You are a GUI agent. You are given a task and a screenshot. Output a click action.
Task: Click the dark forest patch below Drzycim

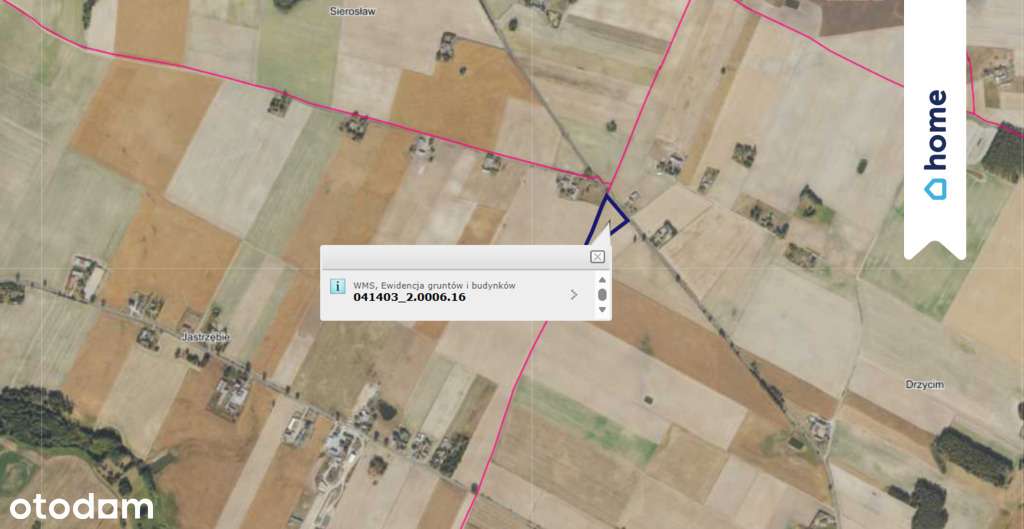pos(973,455)
